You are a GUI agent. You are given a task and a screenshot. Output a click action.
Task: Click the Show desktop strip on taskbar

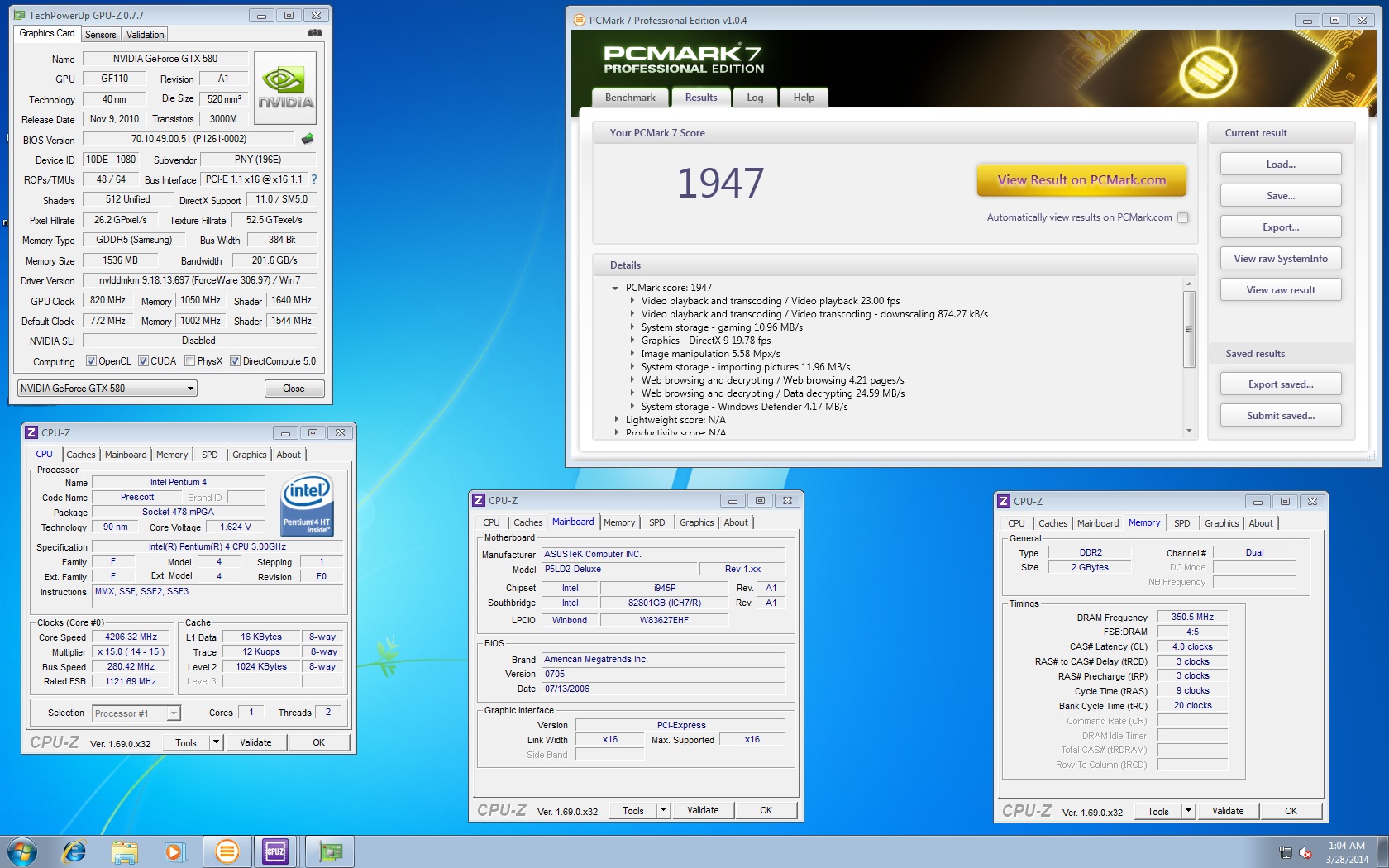pos(1383,851)
